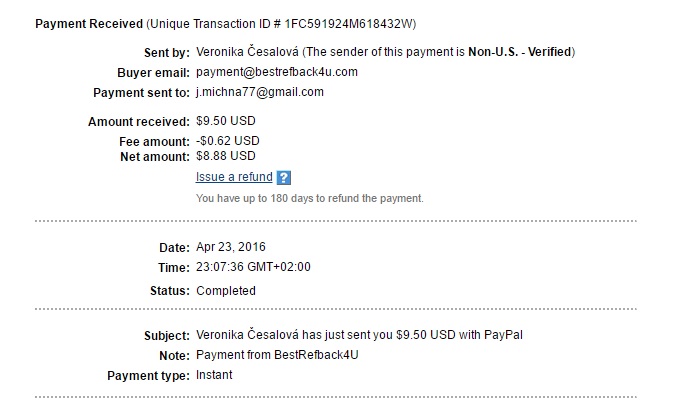Click the note Payment from BestRefback4U
This screenshot has height=411, width=696.
[277, 355]
